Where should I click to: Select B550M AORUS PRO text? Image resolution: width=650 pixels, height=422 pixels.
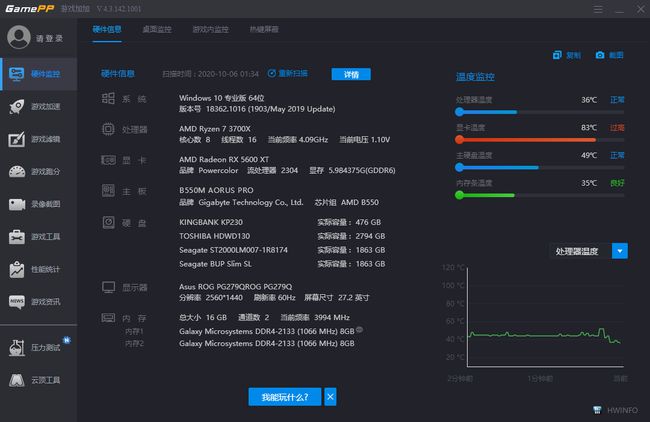click(x=216, y=190)
